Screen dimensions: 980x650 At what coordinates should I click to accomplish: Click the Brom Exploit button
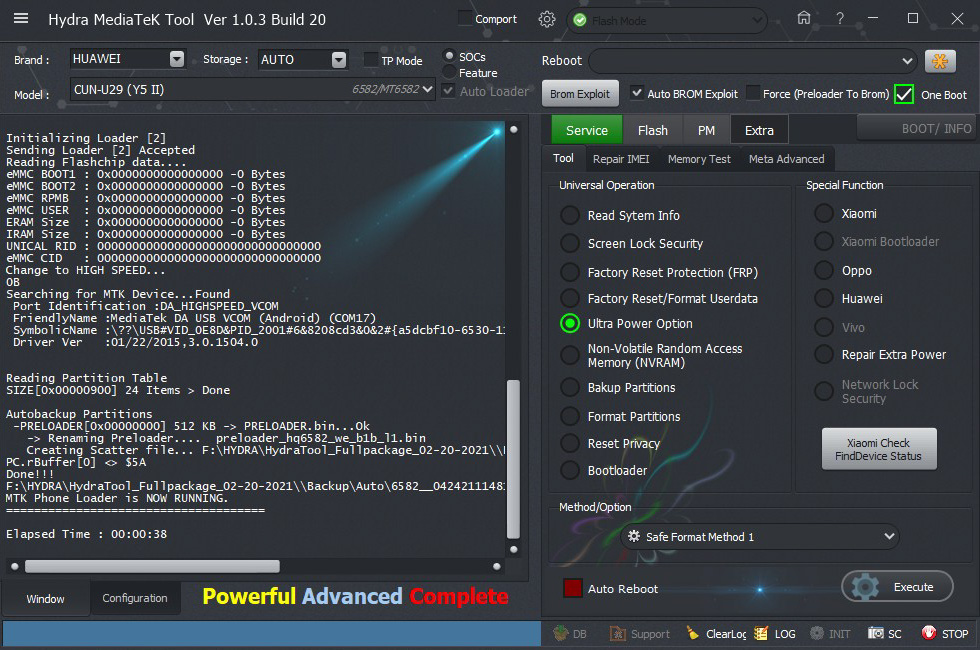click(580, 94)
